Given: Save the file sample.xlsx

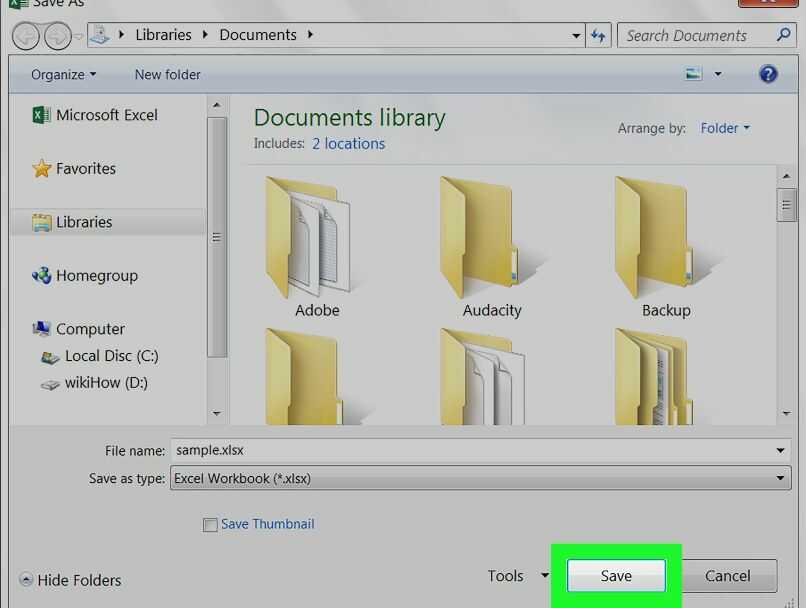Looking at the screenshot, I should (x=616, y=575).
